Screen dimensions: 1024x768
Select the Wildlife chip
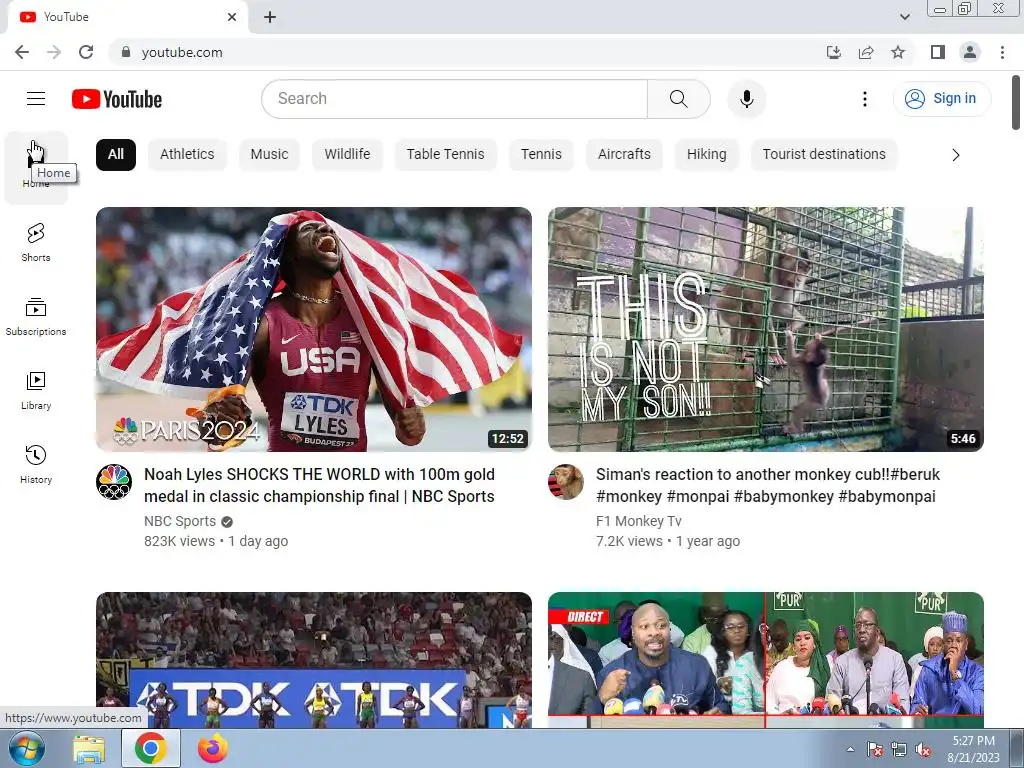[x=347, y=155]
